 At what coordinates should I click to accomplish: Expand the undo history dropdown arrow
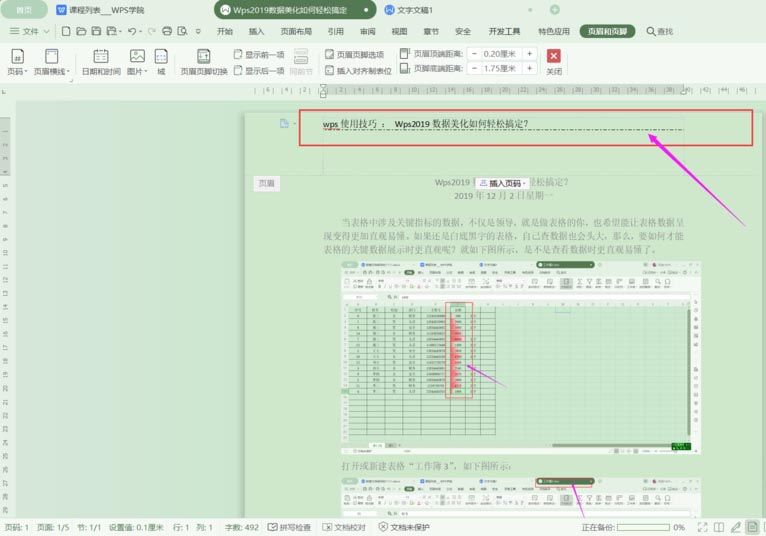coord(140,32)
